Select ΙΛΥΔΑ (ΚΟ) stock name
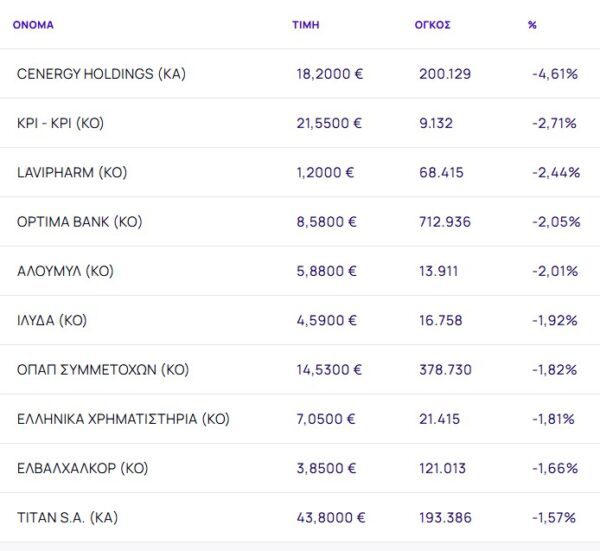Image resolution: width=600 pixels, height=551 pixels. click(52, 320)
